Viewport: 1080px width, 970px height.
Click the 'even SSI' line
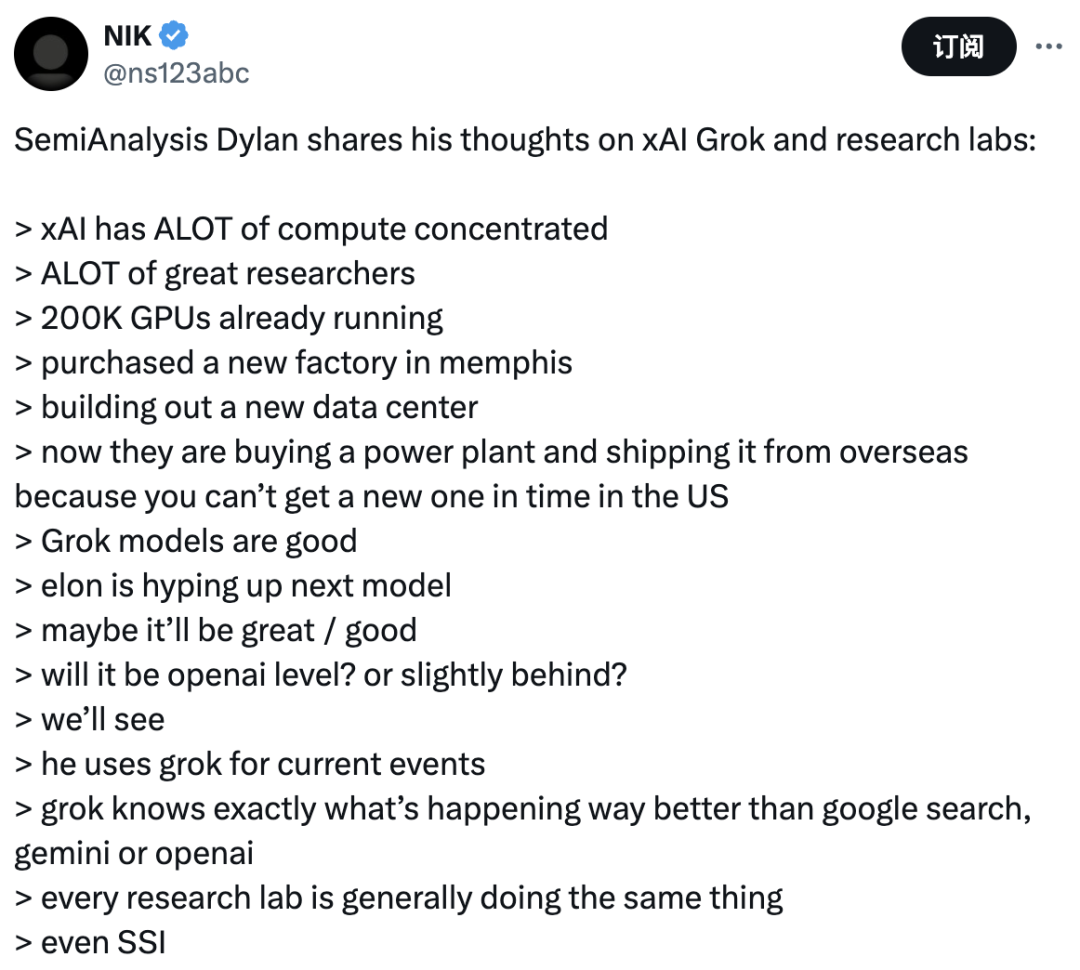[x=90, y=942]
